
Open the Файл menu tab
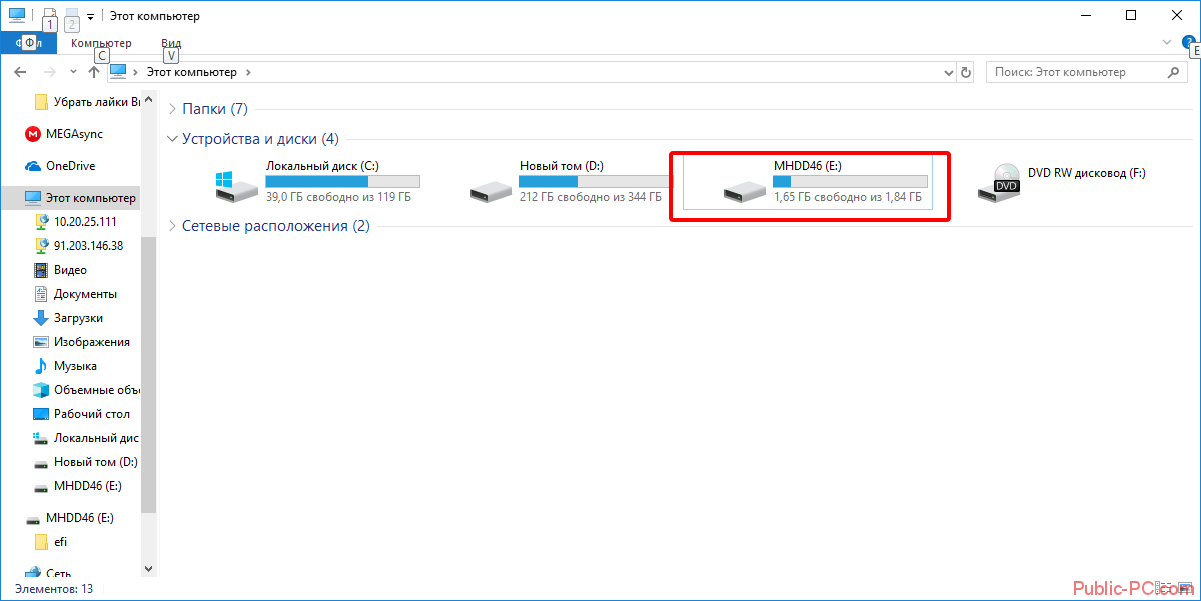(29, 43)
